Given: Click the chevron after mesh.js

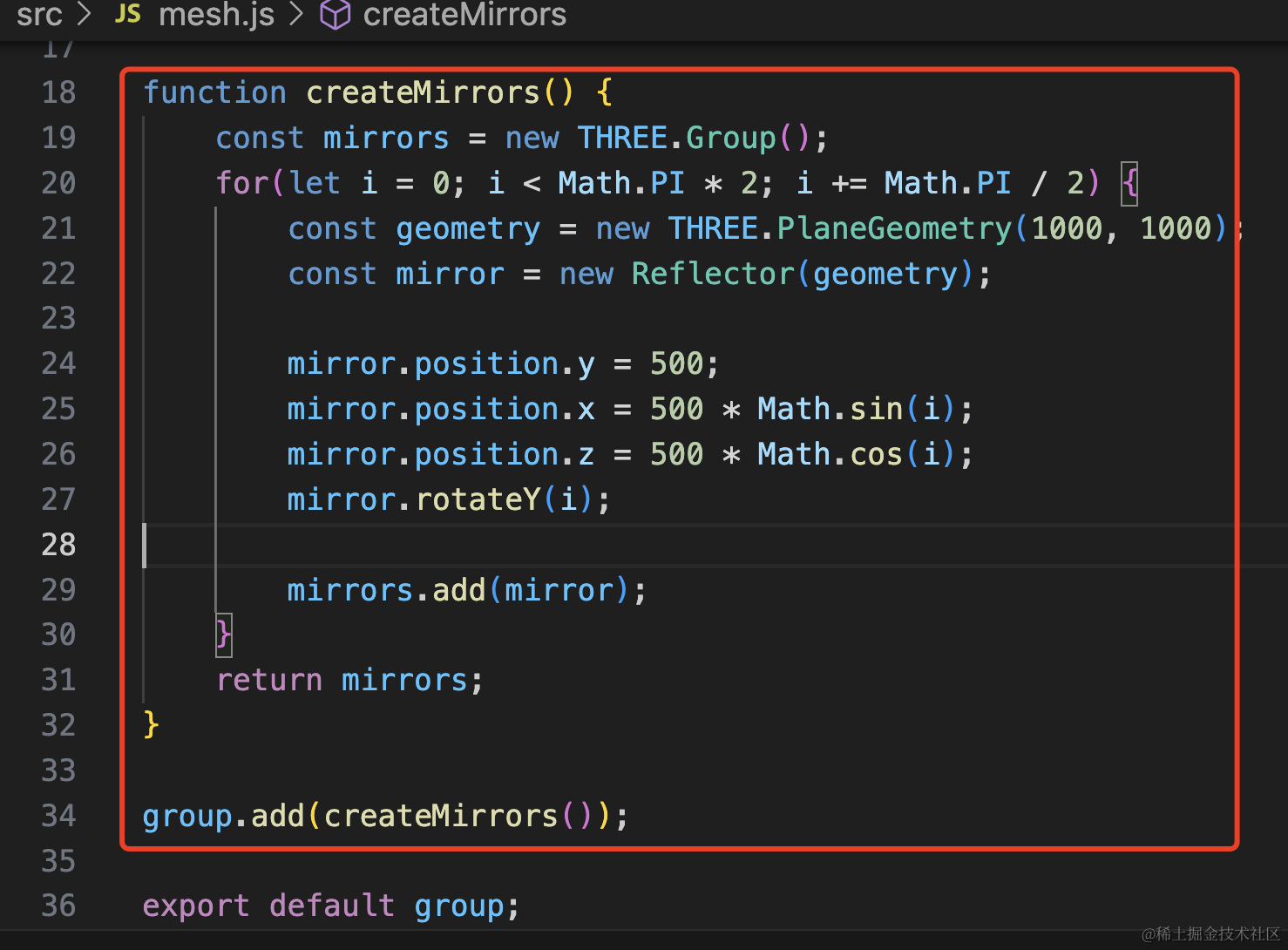Looking at the screenshot, I should [296, 14].
